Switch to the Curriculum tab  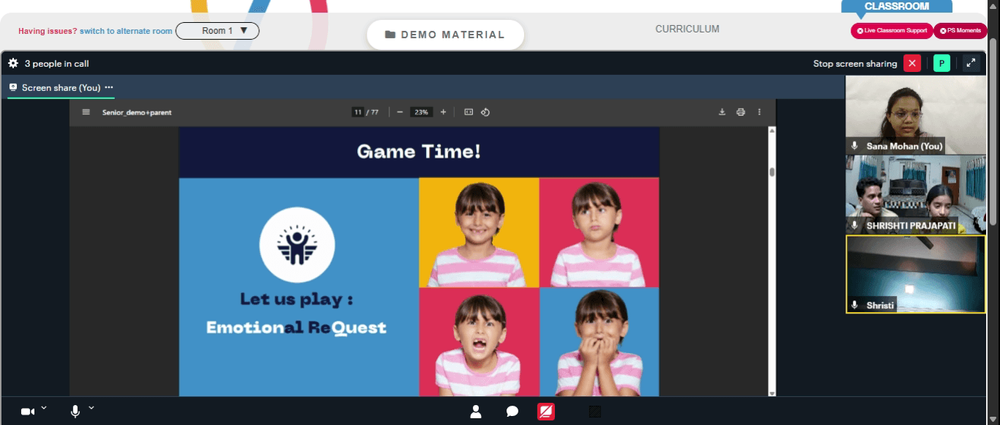(x=687, y=29)
